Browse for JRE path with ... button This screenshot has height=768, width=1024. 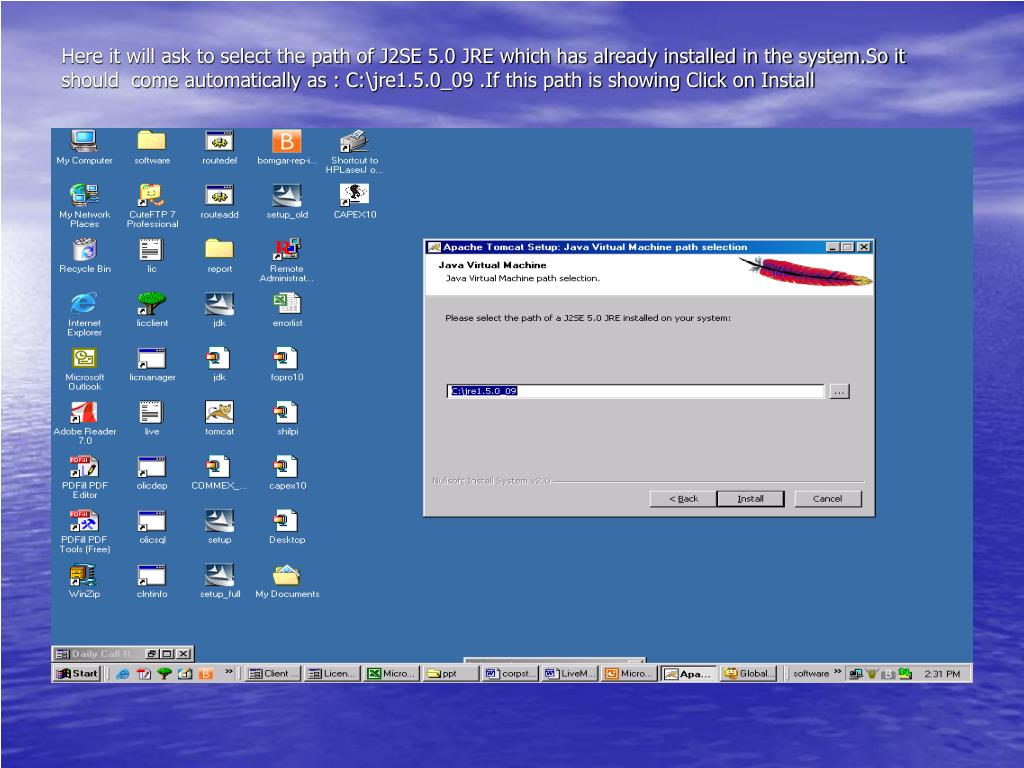click(839, 391)
